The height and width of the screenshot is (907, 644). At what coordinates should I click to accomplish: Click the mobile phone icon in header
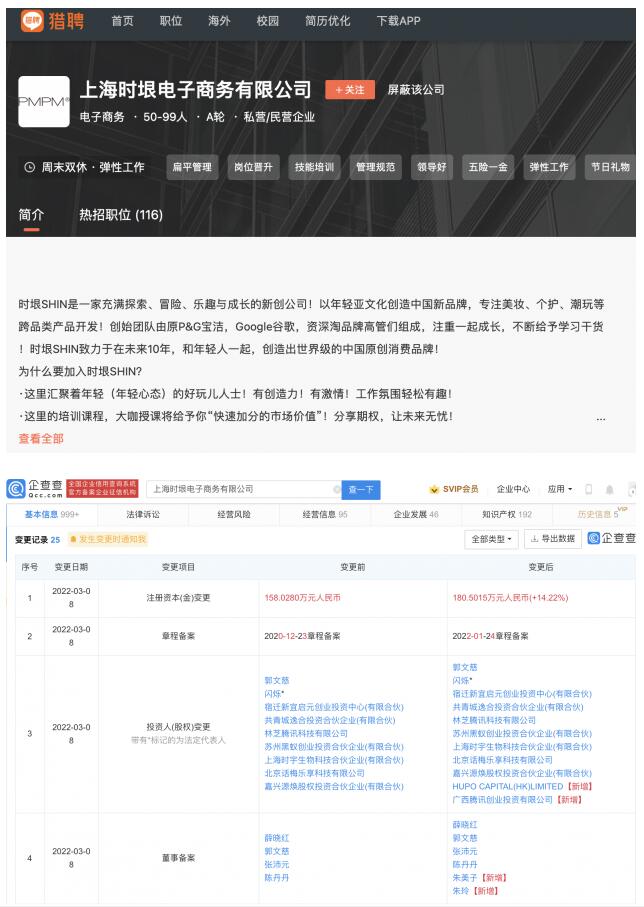coord(588,489)
